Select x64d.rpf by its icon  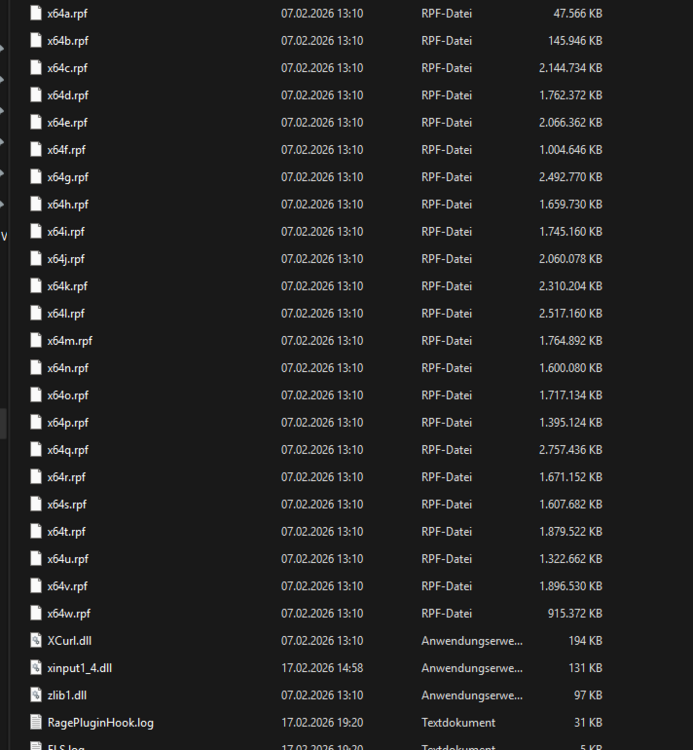pyautogui.click(x=36, y=95)
